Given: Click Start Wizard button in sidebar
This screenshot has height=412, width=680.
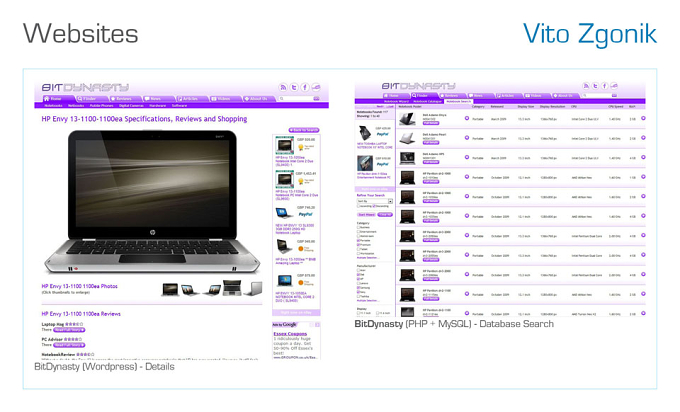Looking at the screenshot, I should click(x=366, y=215).
